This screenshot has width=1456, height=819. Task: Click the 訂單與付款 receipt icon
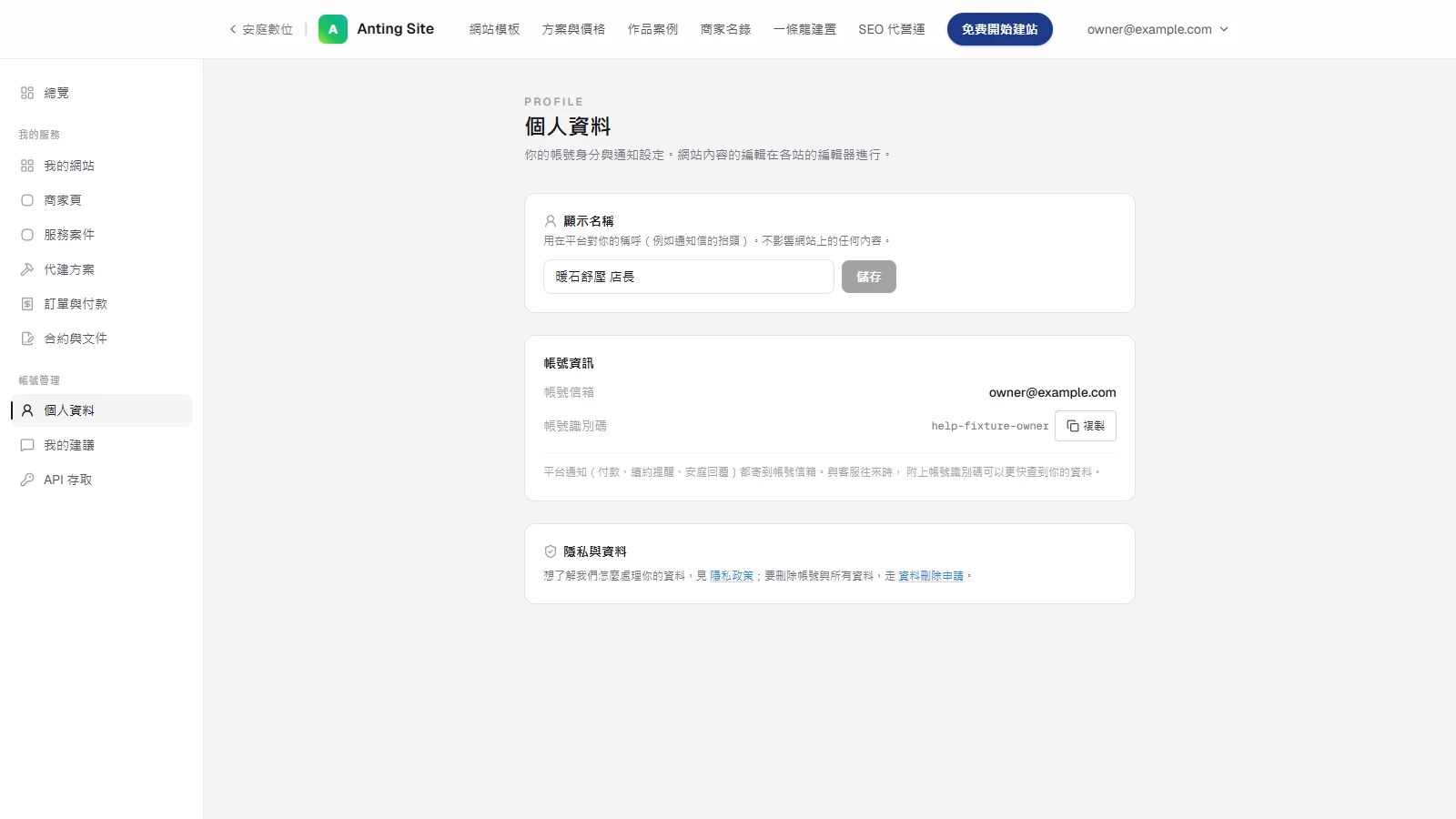coord(27,304)
